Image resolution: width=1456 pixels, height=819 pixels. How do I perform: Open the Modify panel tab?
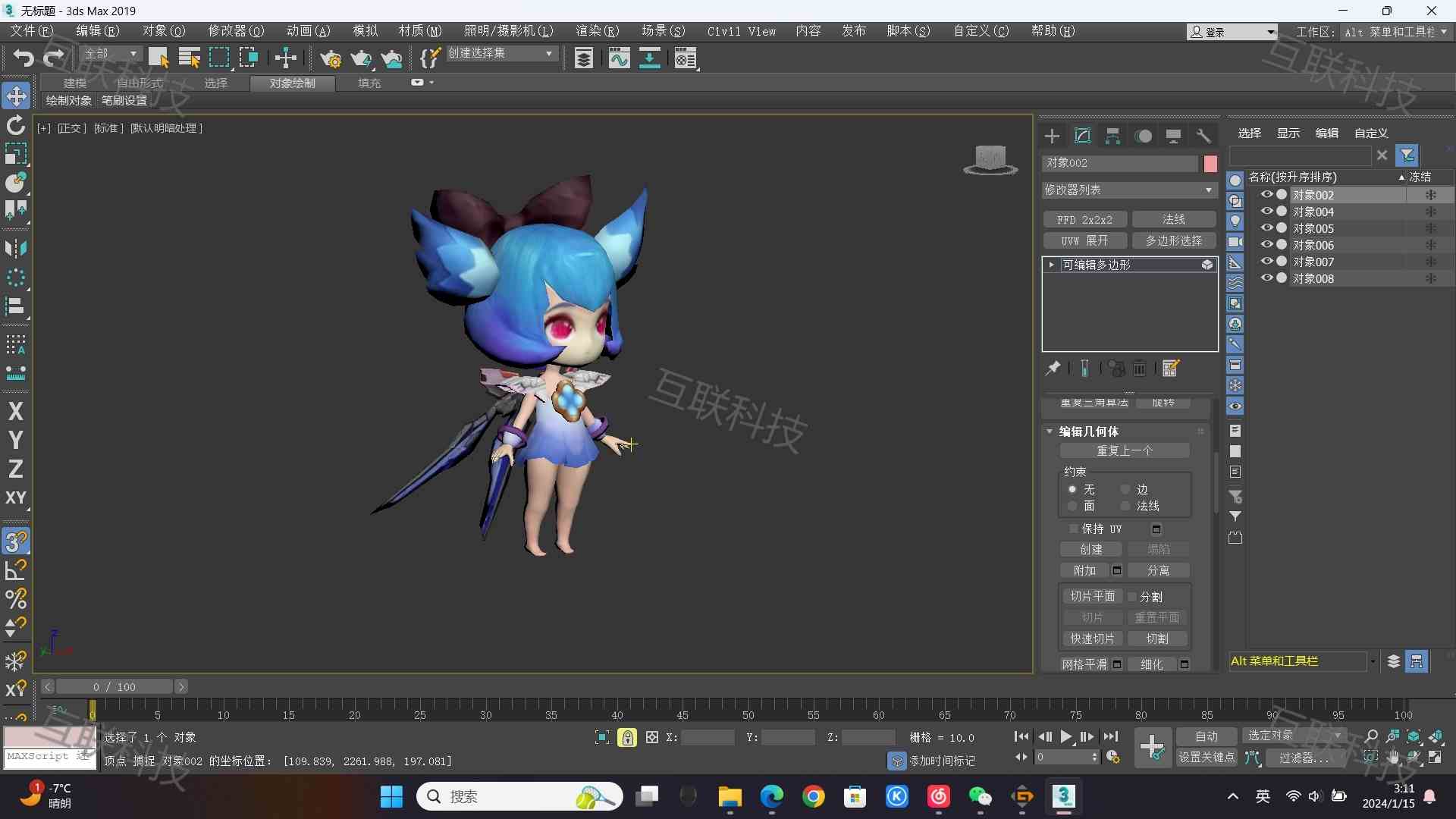point(1082,136)
